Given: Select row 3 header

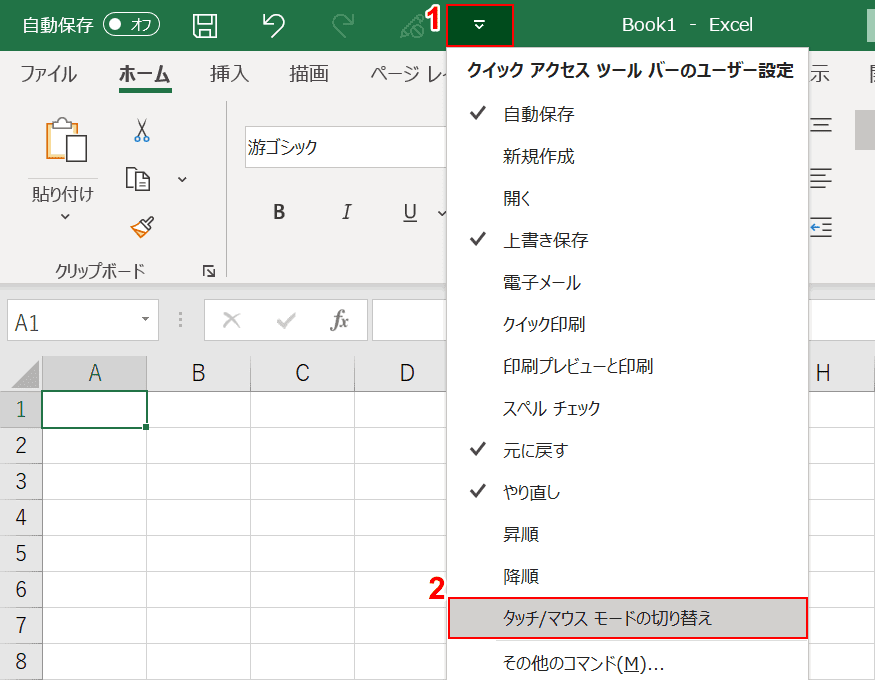Looking at the screenshot, I should click(21, 481).
